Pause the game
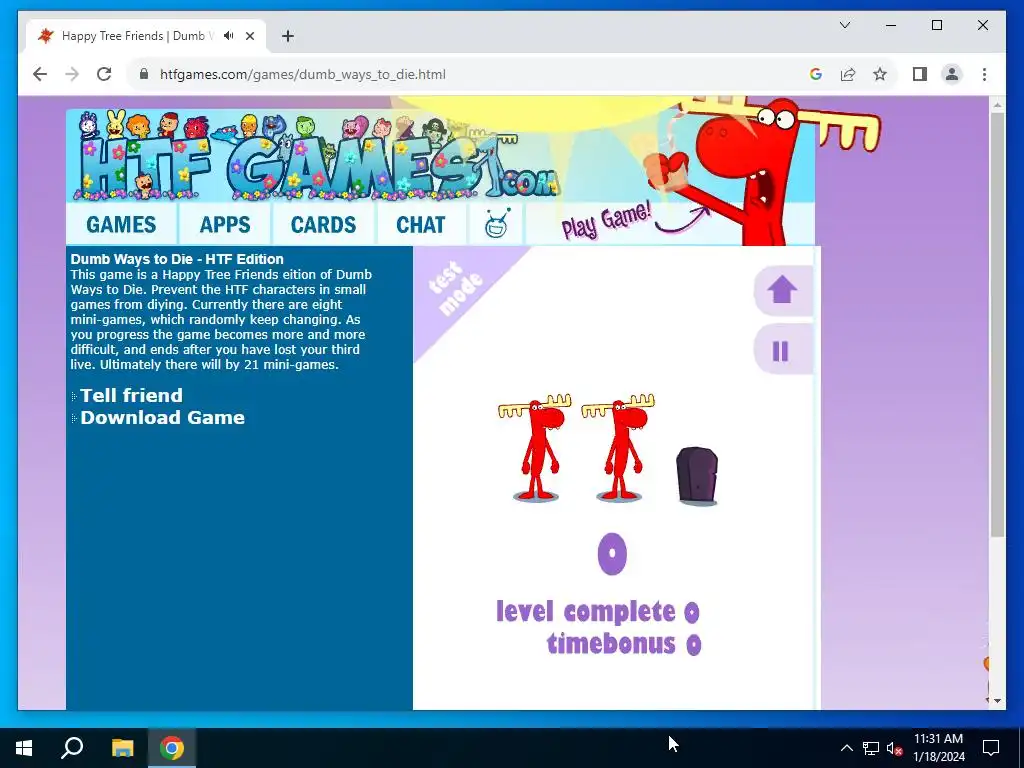 pos(782,351)
